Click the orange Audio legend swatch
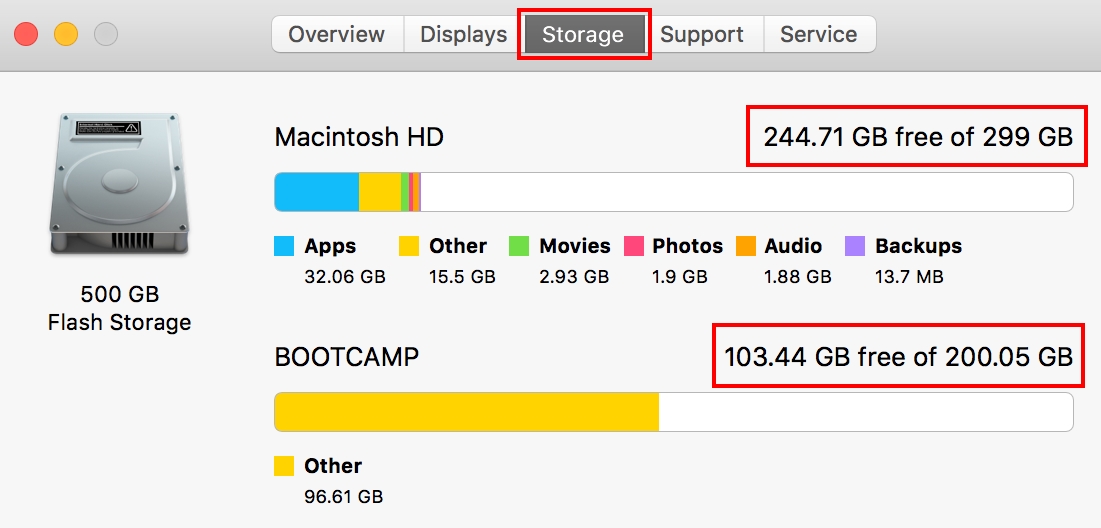The image size is (1101, 528). tap(745, 246)
